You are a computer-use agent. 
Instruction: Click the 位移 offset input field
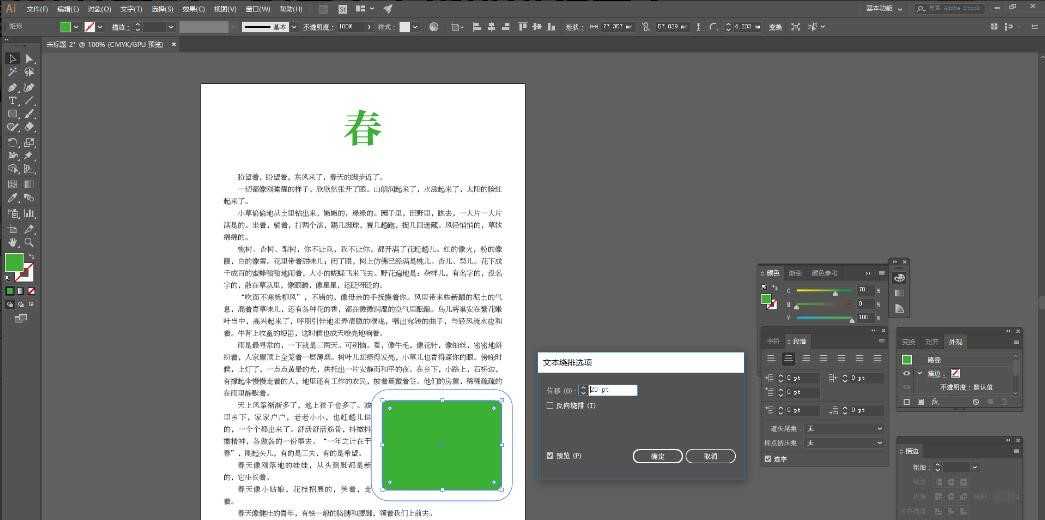tap(612, 390)
